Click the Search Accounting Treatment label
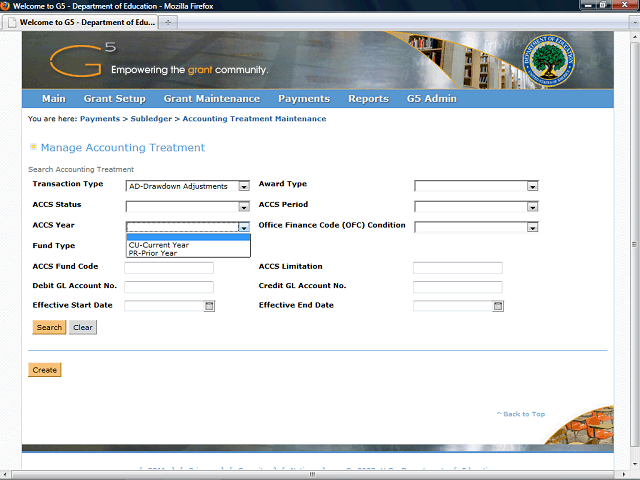The image size is (640, 480). click(81, 169)
